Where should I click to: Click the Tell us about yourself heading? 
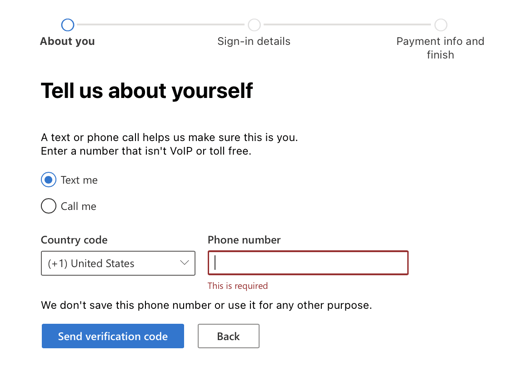pos(147,91)
